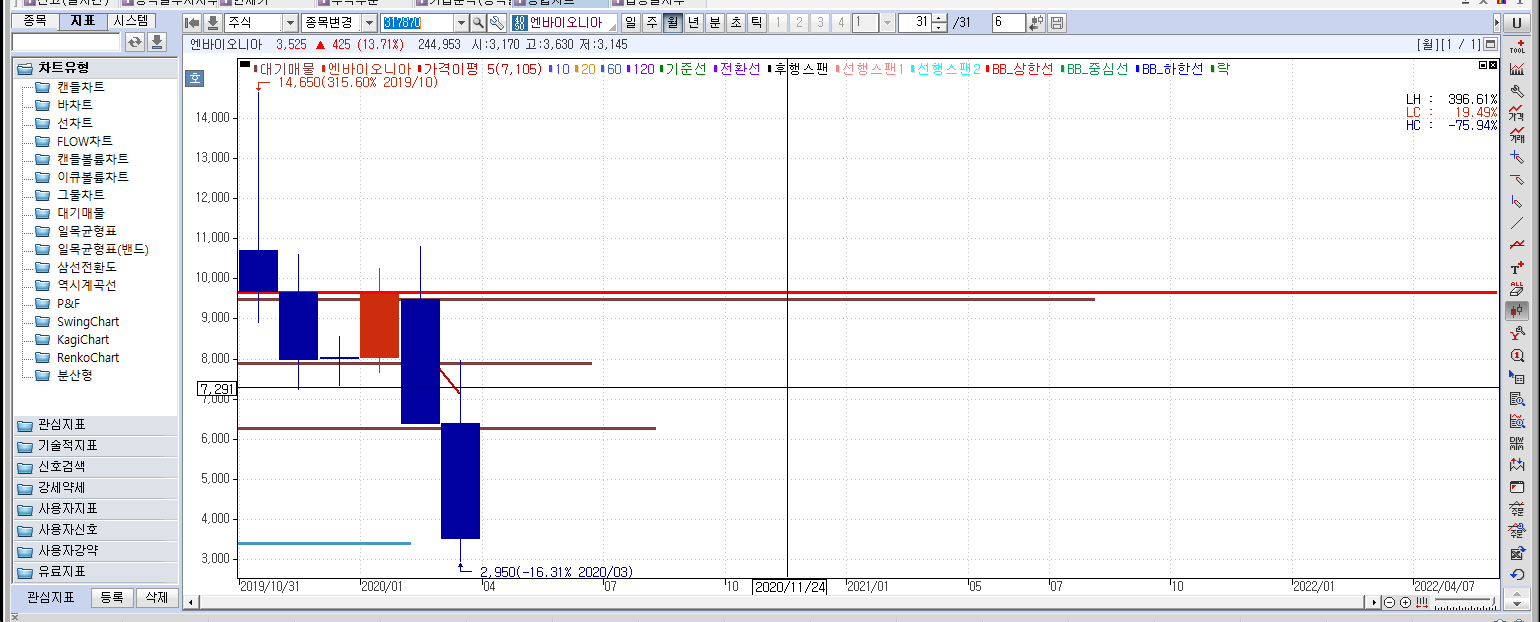Click the 매매 trade signal icon
The image size is (1540, 622).
pos(1517,443)
